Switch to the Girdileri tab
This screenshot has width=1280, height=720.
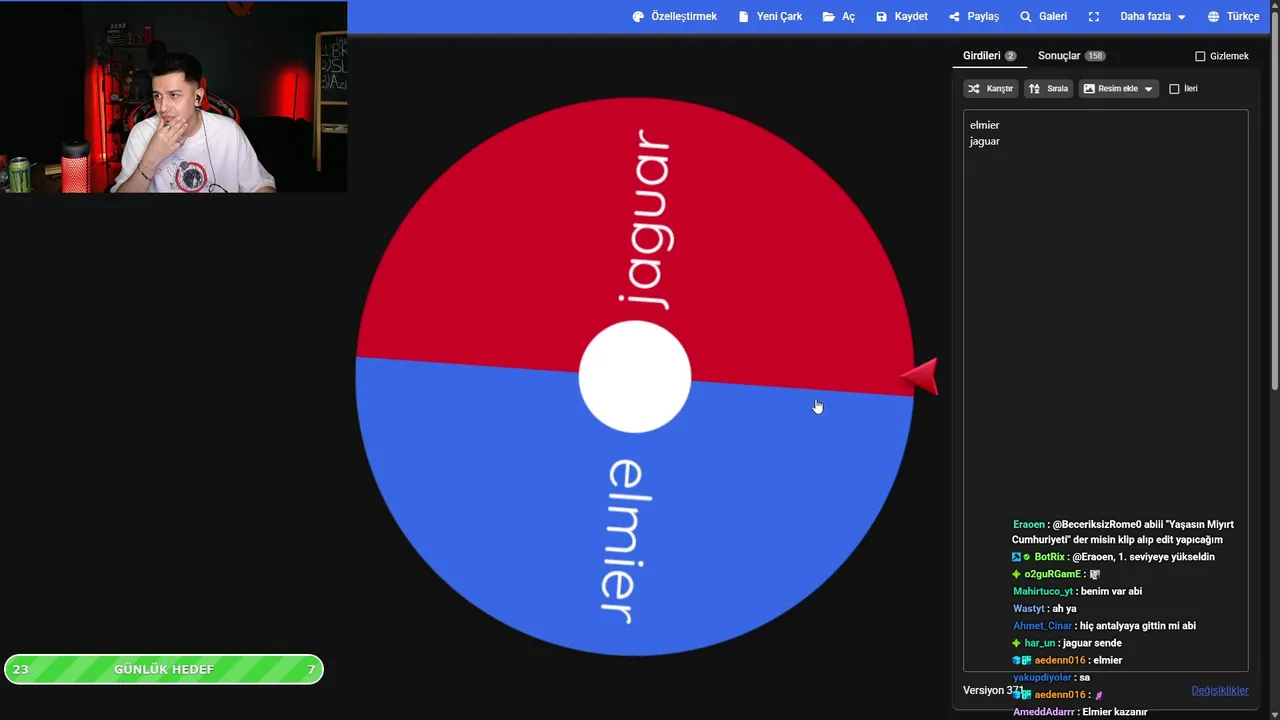[x=989, y=56]
